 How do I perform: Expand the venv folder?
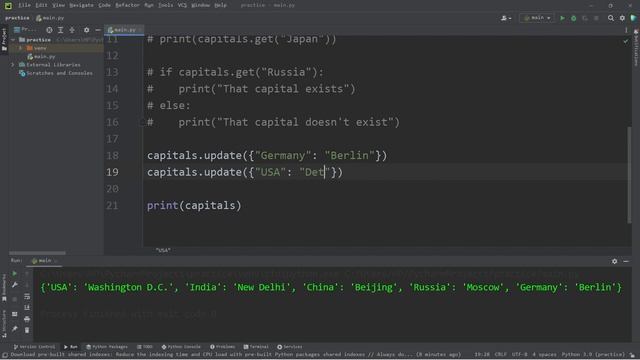20,48
